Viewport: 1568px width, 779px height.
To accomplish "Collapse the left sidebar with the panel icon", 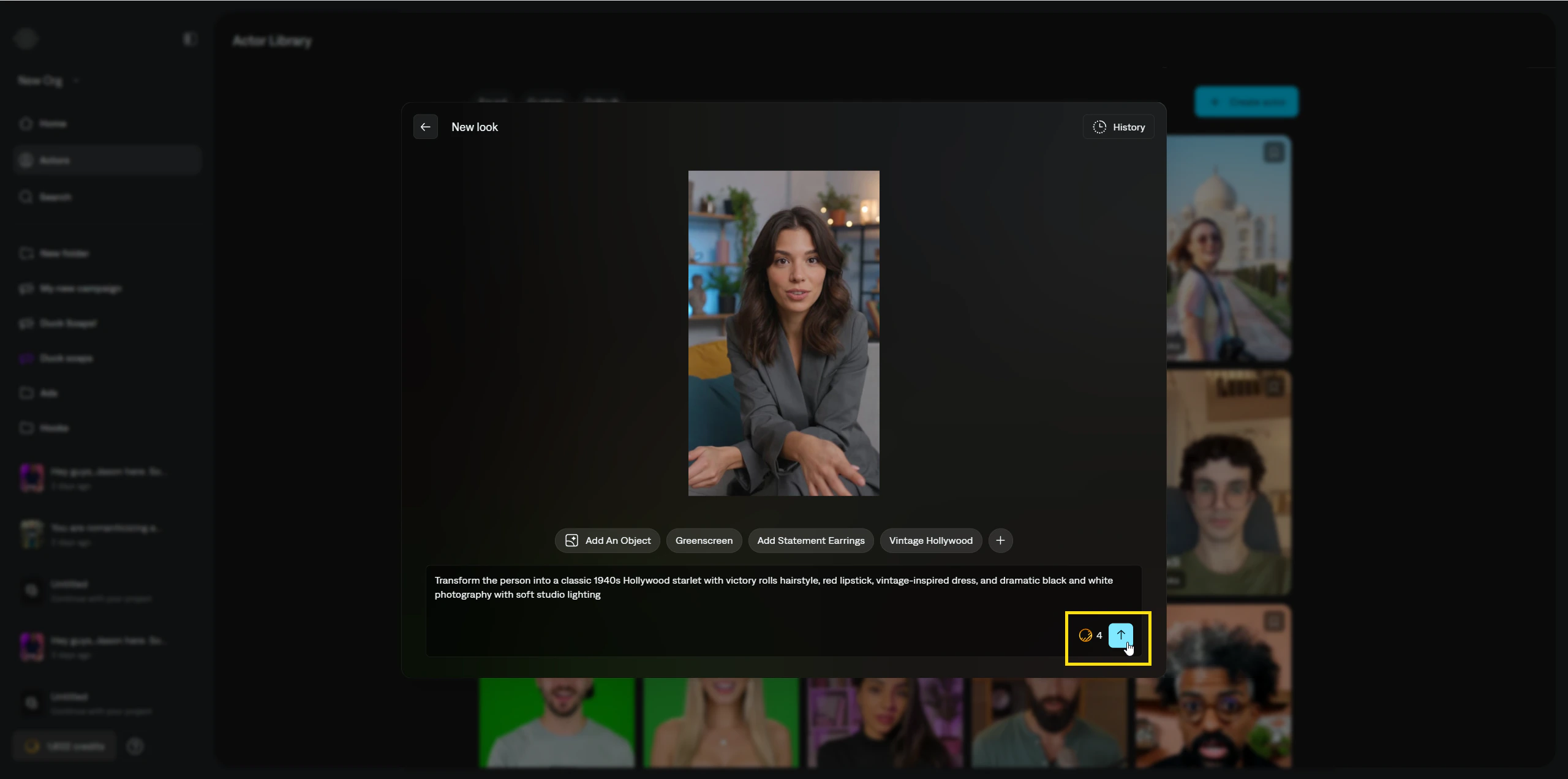I will coord(189,39).
